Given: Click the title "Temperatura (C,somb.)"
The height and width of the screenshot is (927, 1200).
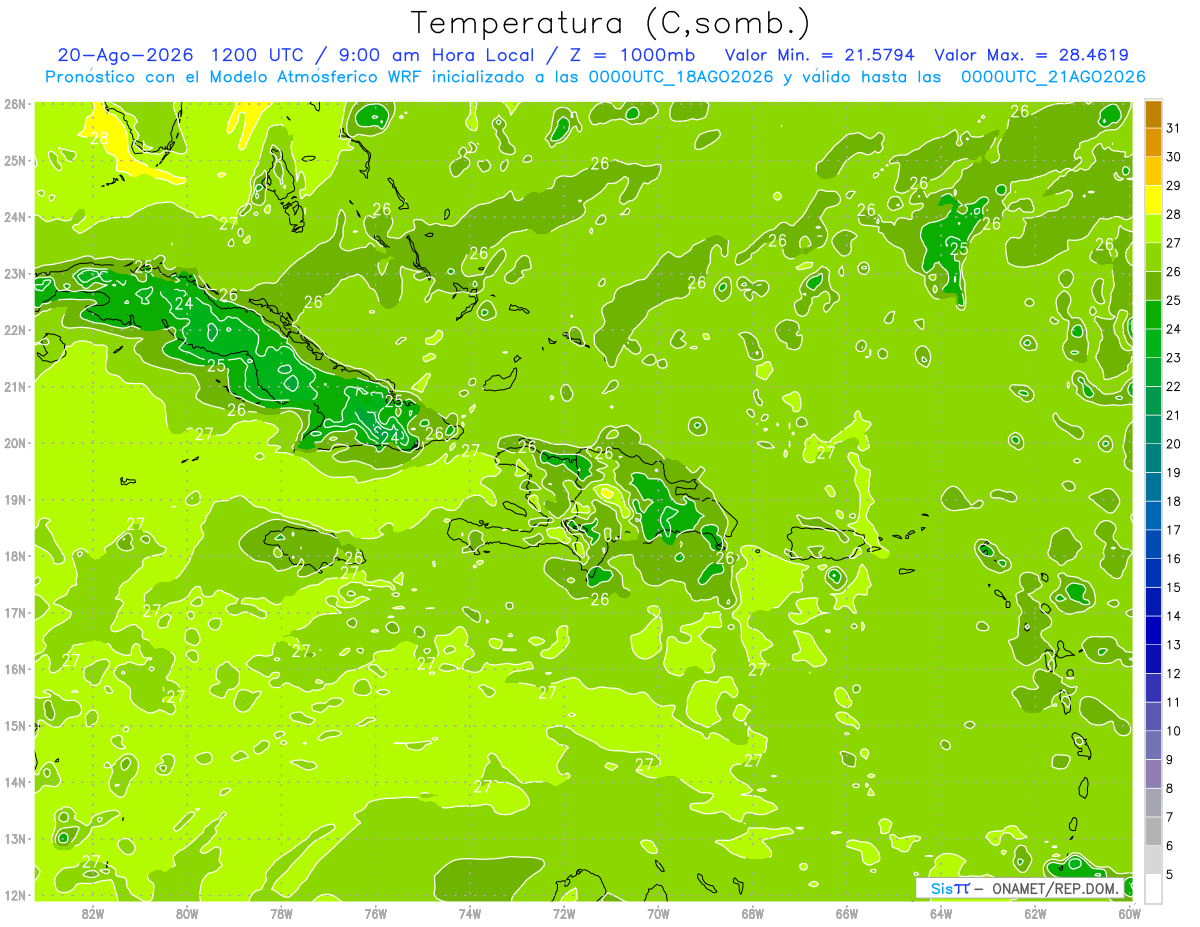Looking at the screenshot, I should click(x=611, y=24).
